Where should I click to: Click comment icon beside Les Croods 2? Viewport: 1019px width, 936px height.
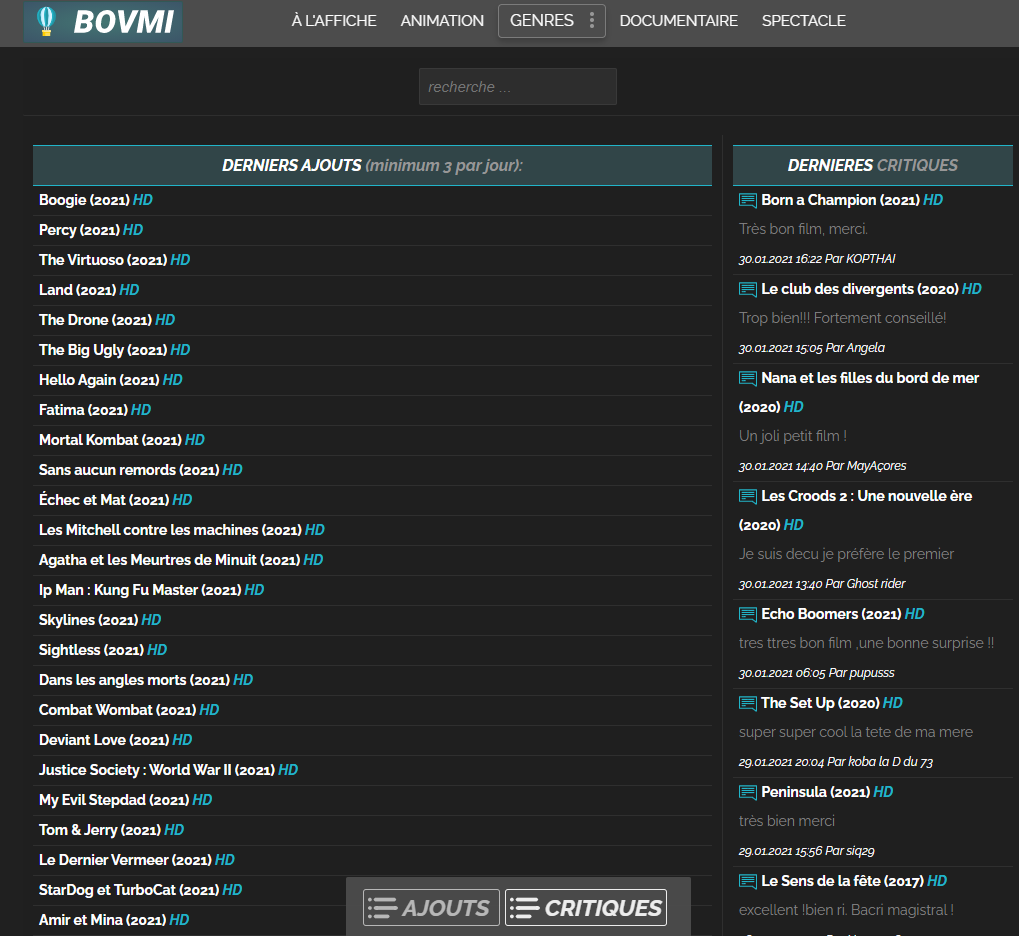(x=747, y=496)
